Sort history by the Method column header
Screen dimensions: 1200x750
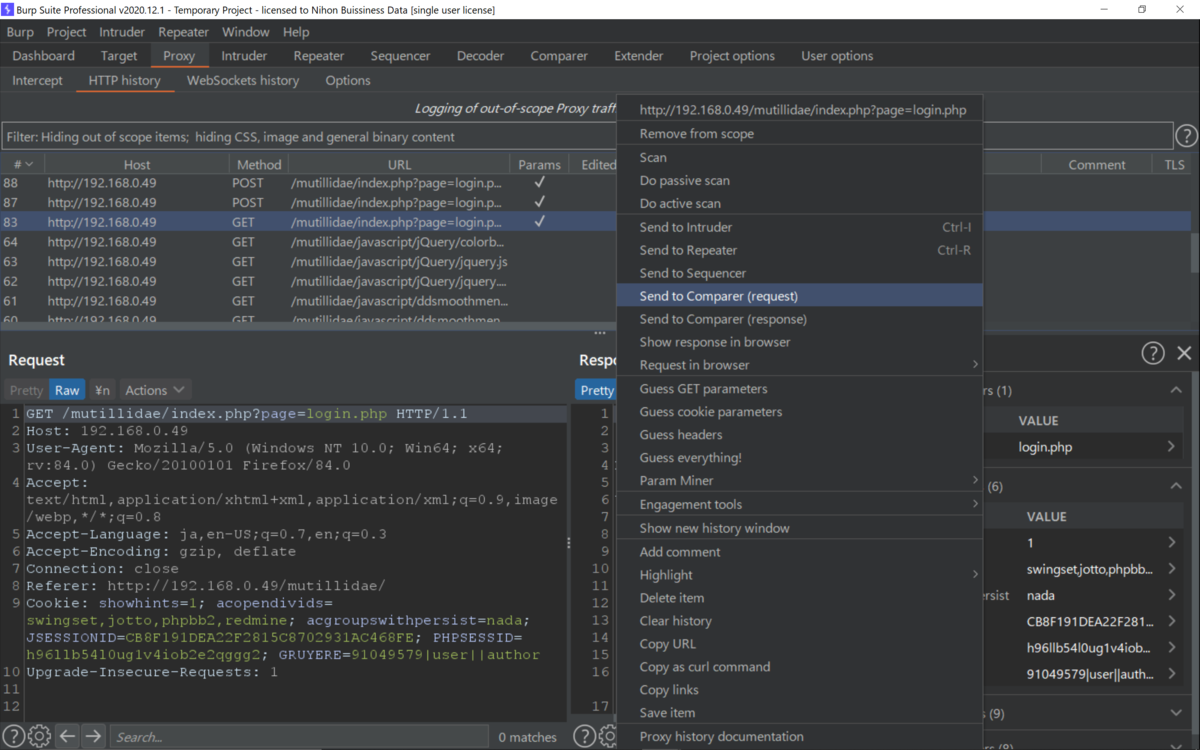[x=259, y=164]
